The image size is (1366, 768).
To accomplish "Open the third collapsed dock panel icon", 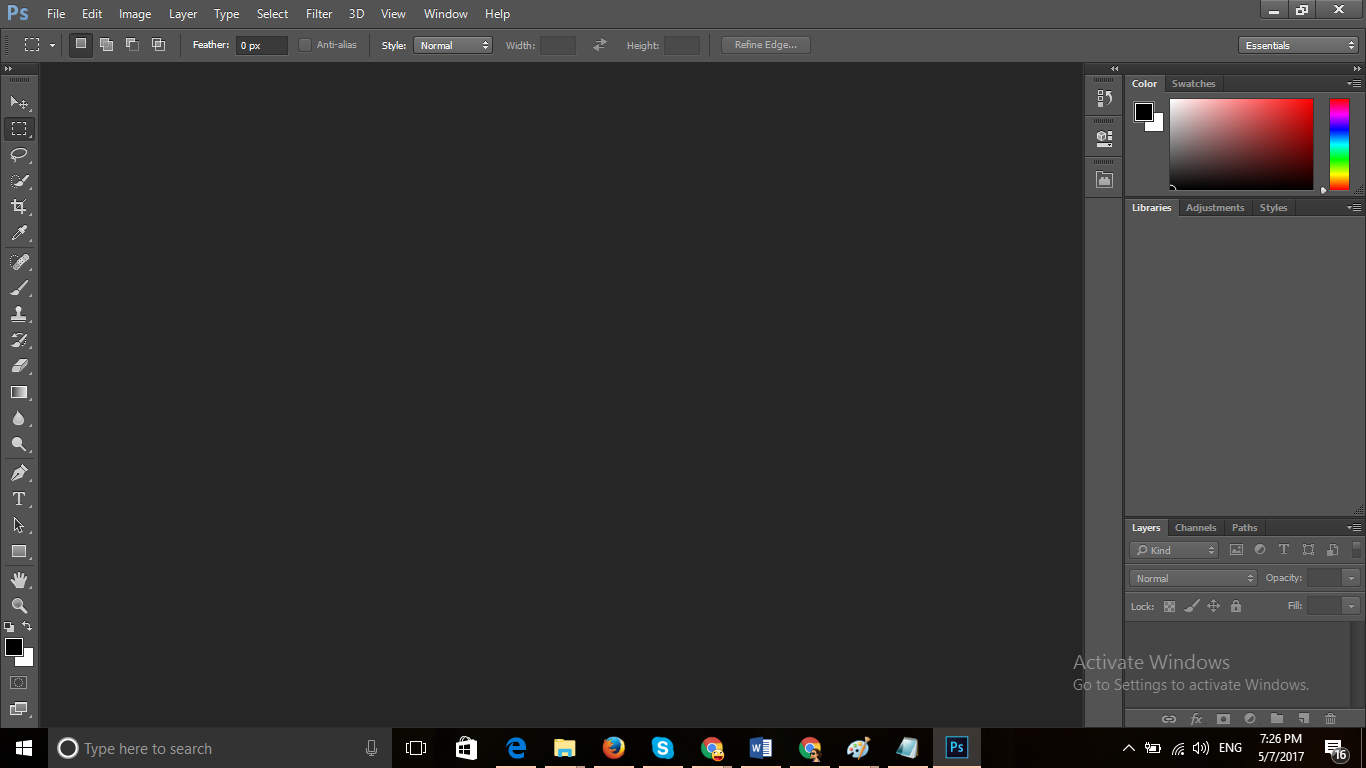I will (1104, 180).
